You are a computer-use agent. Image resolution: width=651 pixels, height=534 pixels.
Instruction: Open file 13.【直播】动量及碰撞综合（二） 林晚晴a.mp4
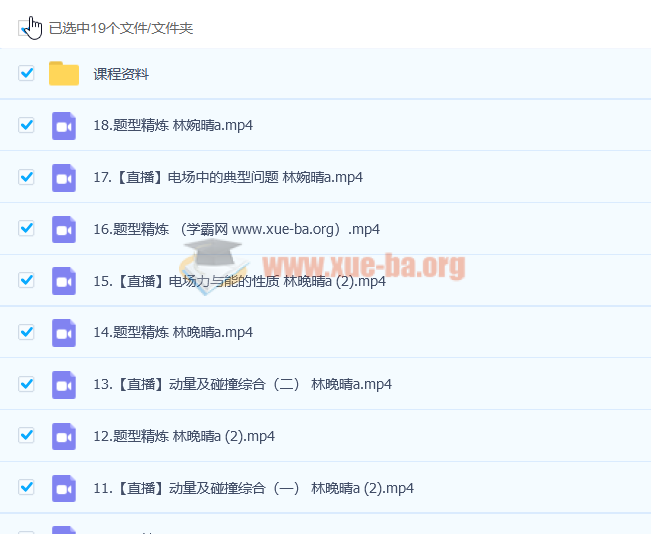pyautogui.click(x=241, y=385)
